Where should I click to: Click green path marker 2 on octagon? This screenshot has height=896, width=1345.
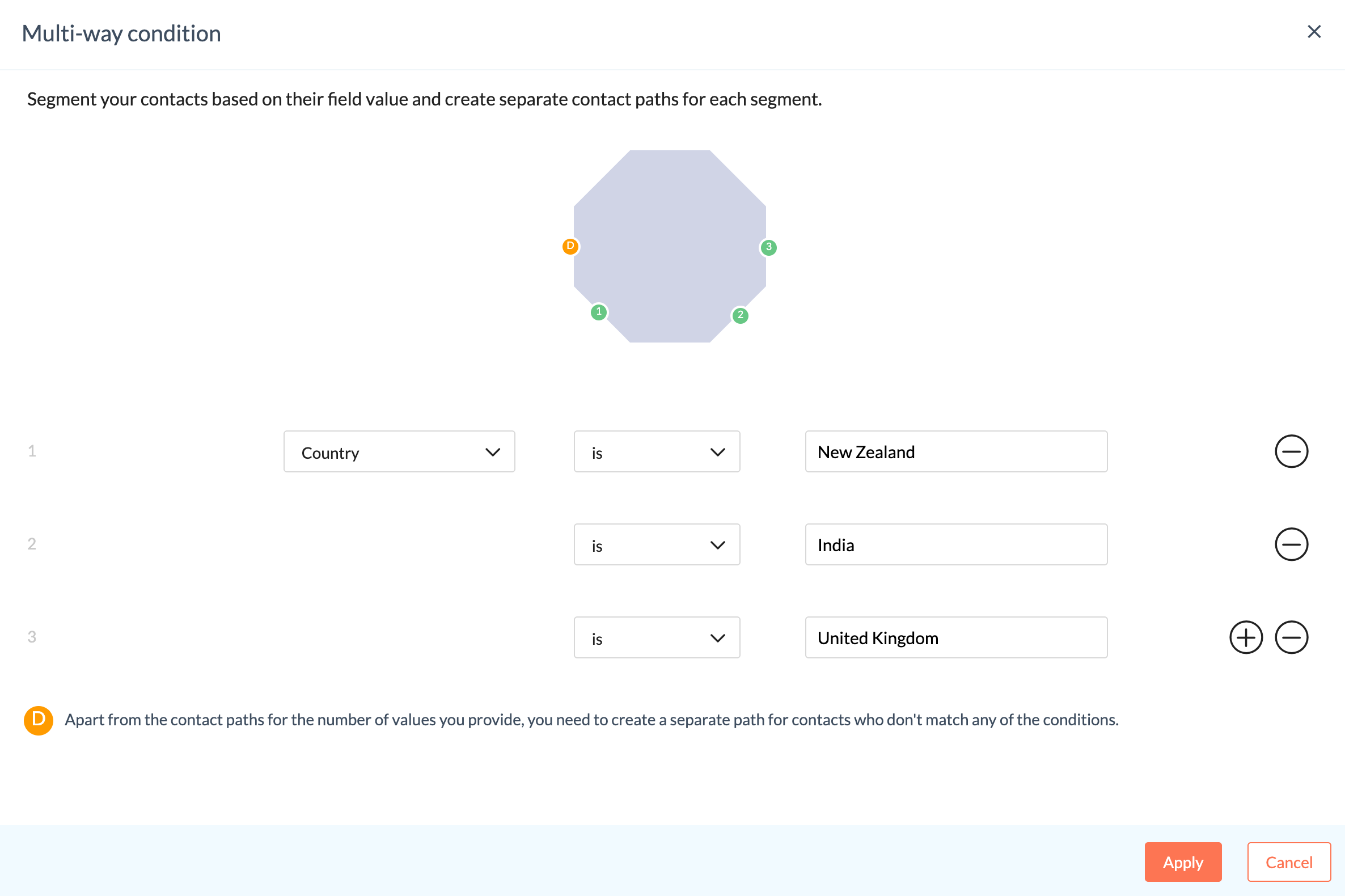tap(740, 315)
